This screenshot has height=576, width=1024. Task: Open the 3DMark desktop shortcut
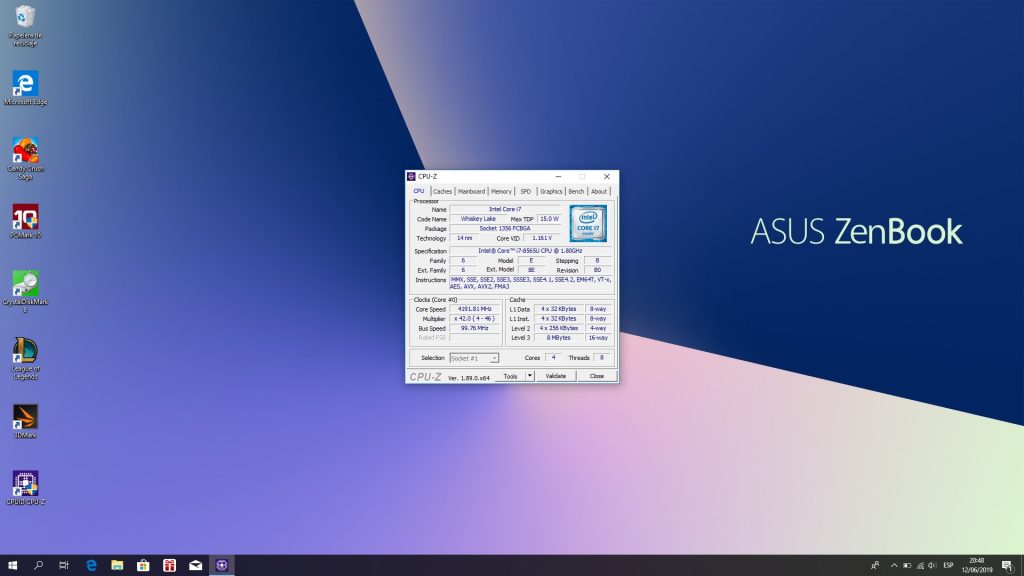(x=25, y=418)
